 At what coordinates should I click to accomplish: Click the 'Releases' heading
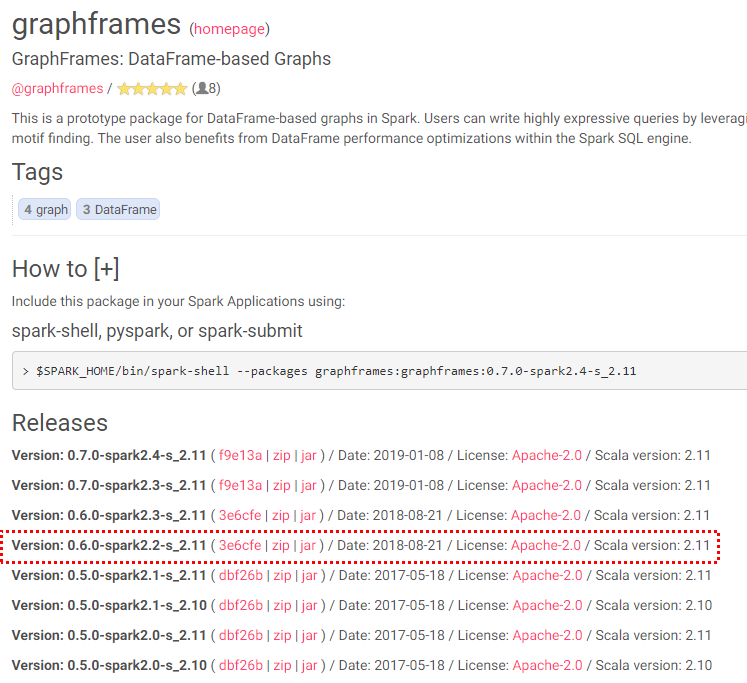tap(60, 423)
